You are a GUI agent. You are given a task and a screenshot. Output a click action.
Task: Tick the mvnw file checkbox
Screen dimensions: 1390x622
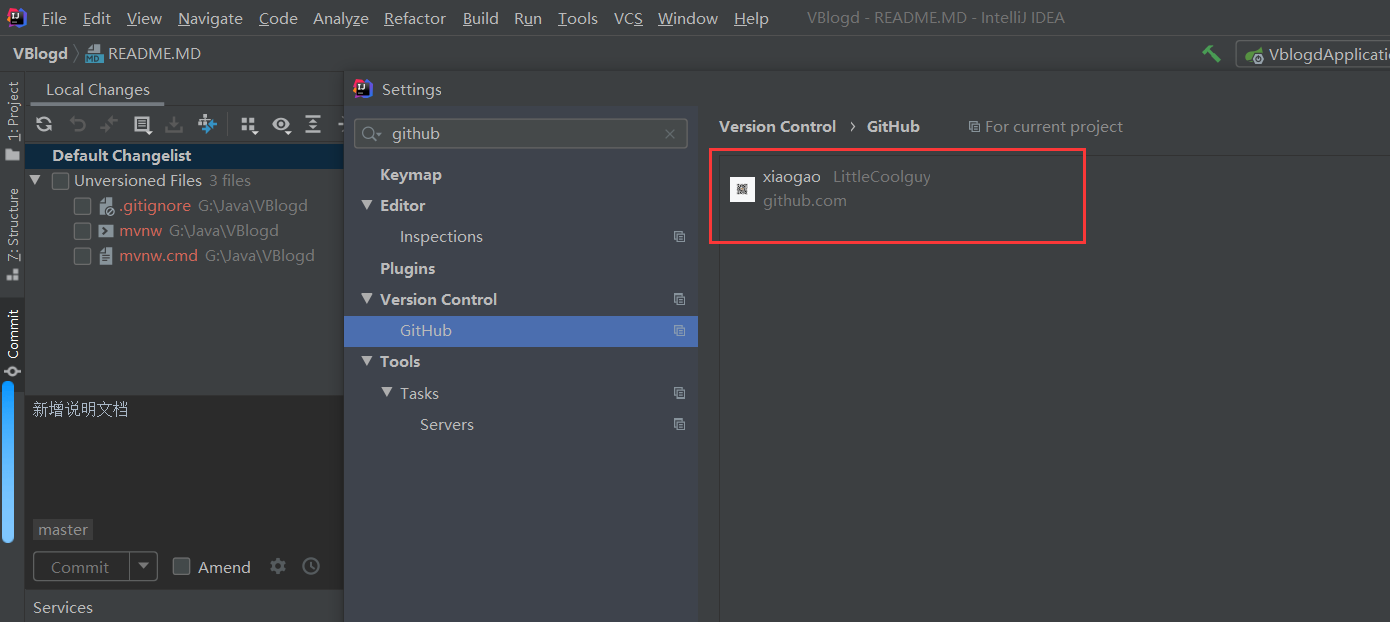[83, 231]
